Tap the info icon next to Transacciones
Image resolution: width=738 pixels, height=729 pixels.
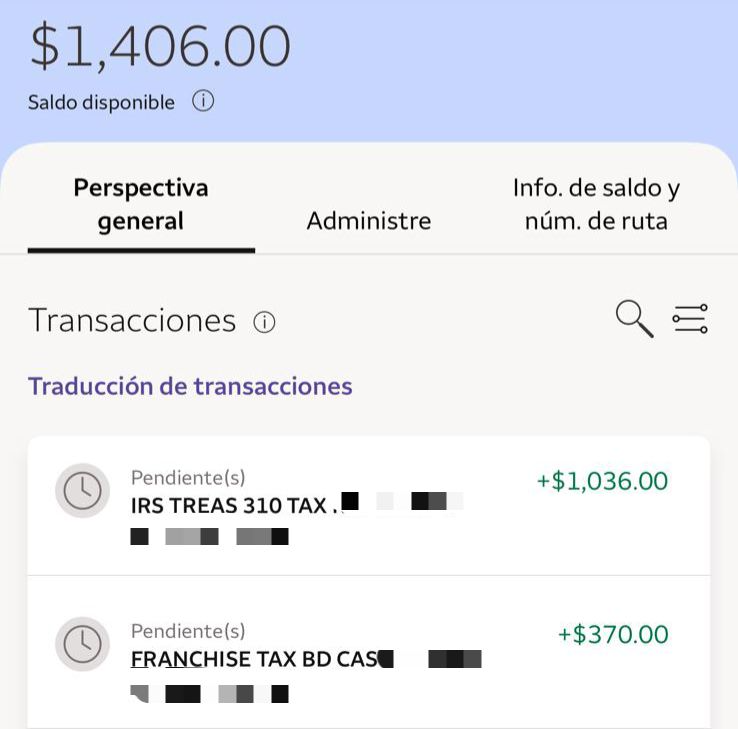(x=264, y=322)
